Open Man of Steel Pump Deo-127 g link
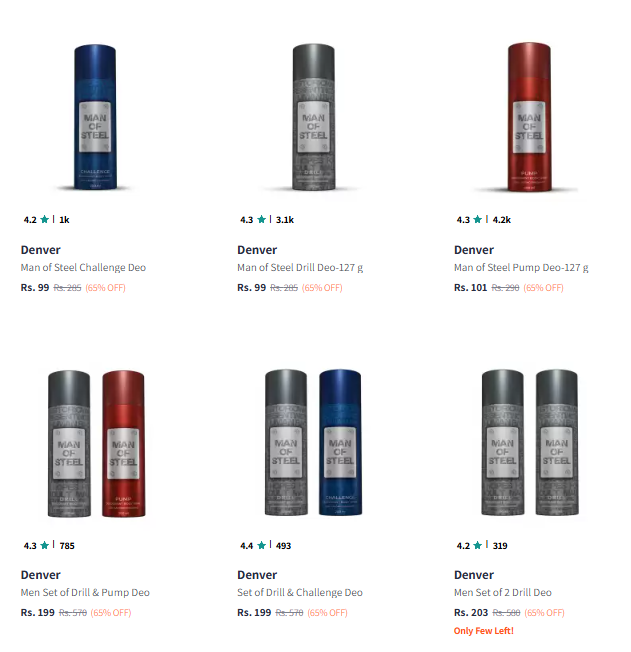Screen dimensions: 631x652 pos(521,267)
